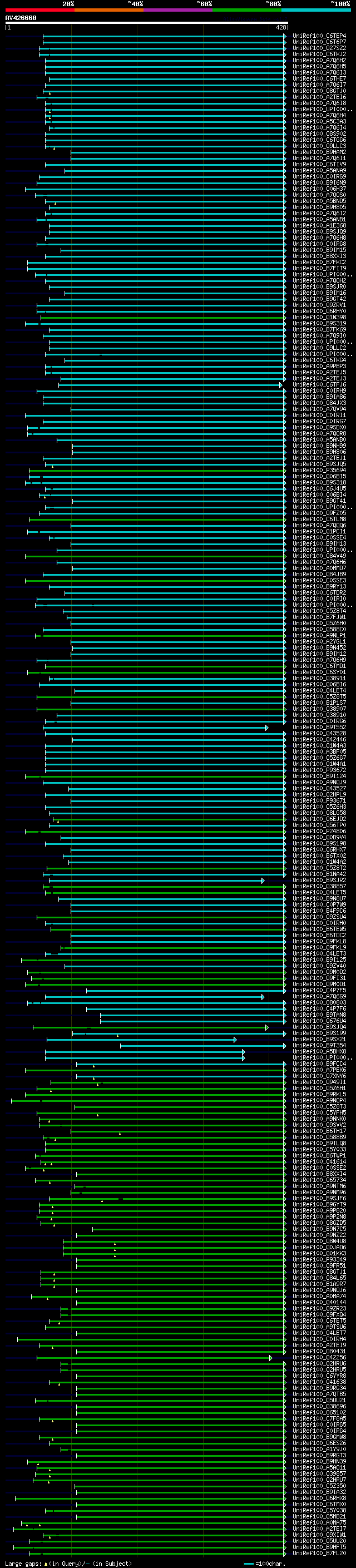This screenshot has width=356, height=1568.
Task: Click the cyan ~100% identity legend segment
Action: [316, 10]
